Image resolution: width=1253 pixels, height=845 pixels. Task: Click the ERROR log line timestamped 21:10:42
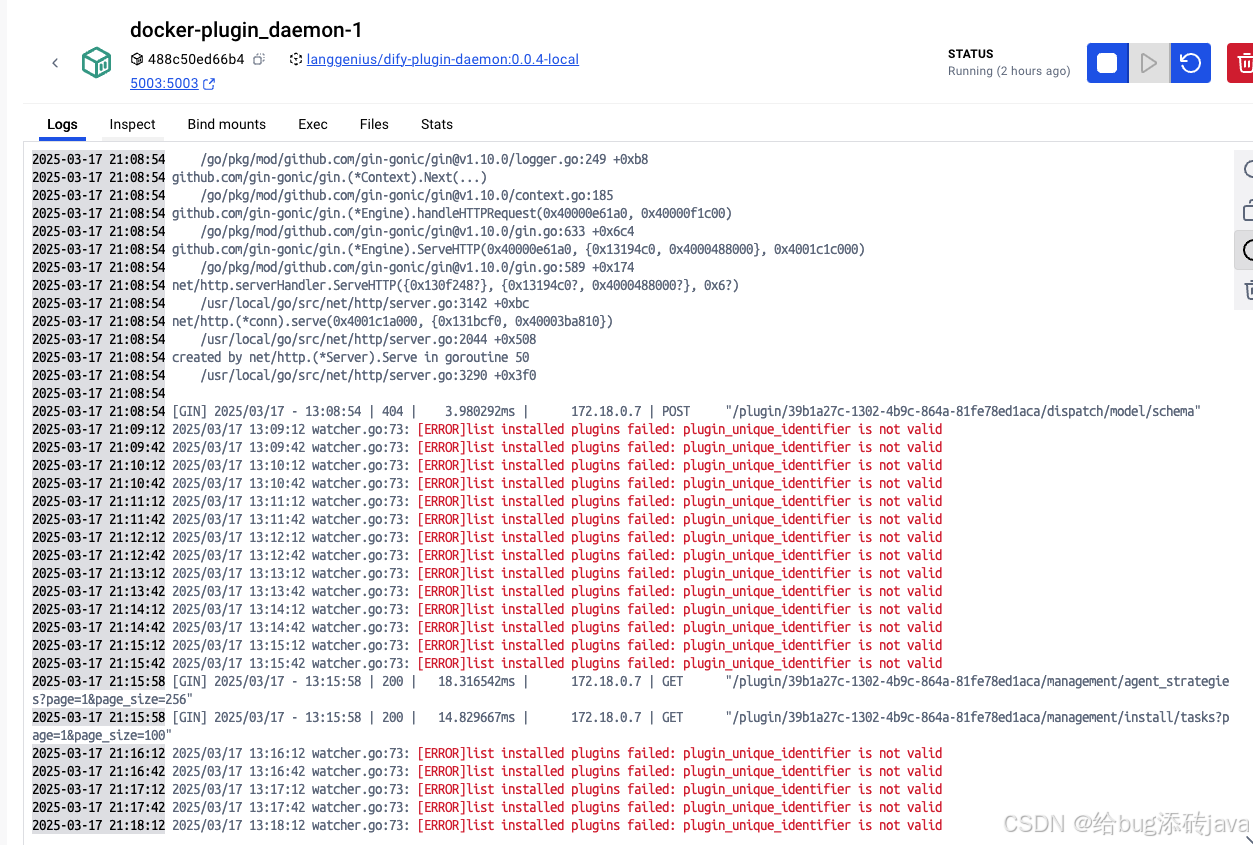click(x=487, y=483)
